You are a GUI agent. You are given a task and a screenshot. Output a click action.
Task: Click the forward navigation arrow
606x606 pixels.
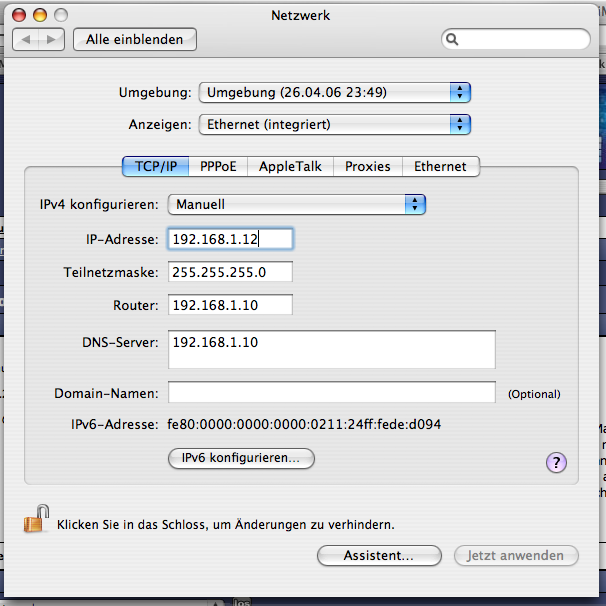pyautogui.click(x=51, y=39)
